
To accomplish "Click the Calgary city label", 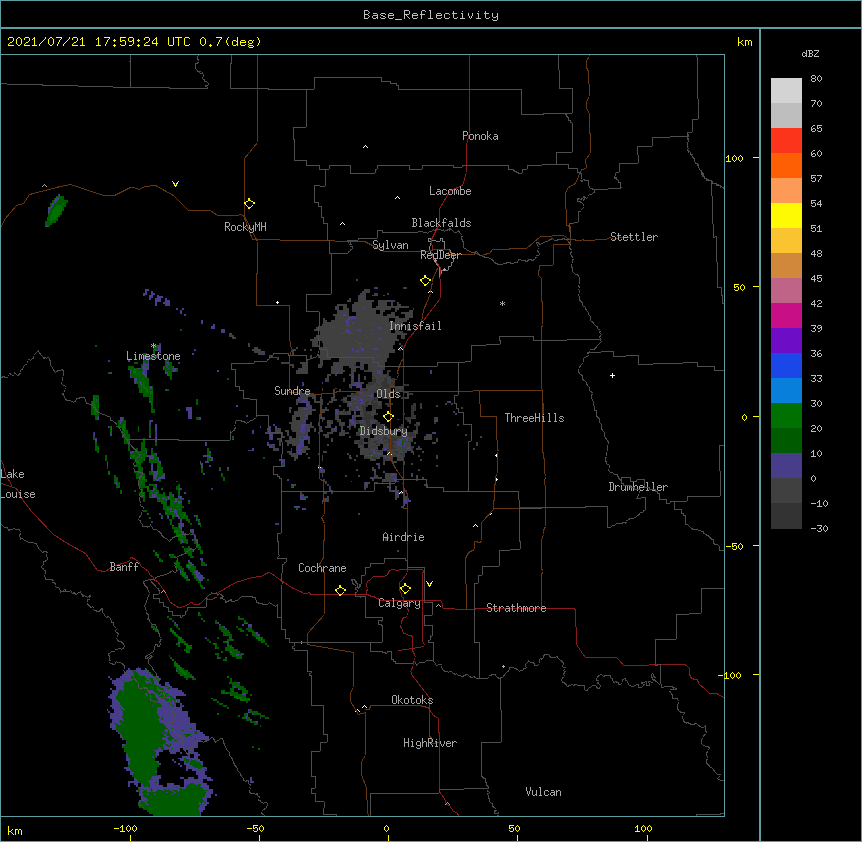I will coord(399,603).
